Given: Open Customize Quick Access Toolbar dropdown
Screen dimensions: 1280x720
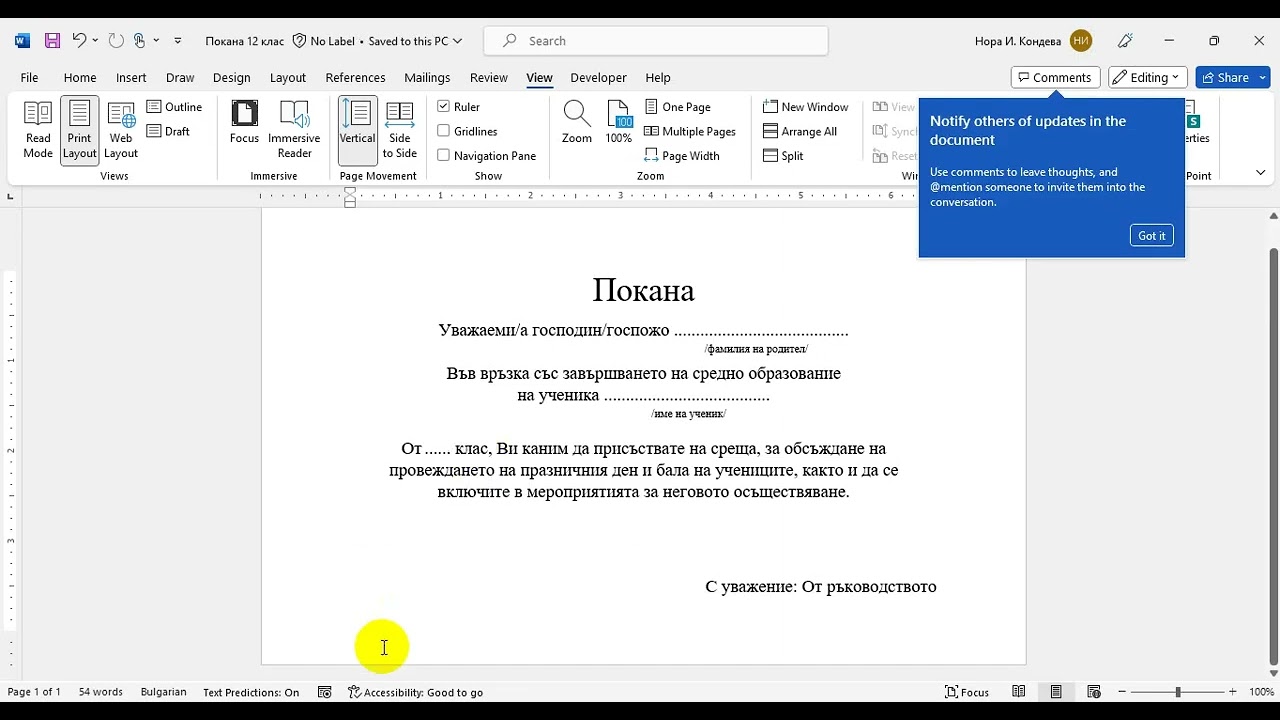Looking at the screenshot, I should [178, 41].
